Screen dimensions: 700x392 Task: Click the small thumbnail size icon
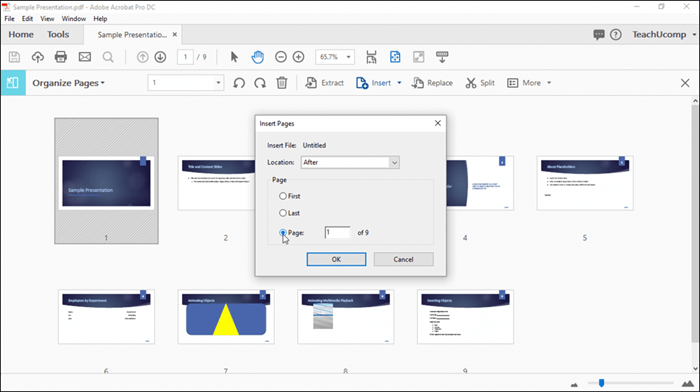574,384
